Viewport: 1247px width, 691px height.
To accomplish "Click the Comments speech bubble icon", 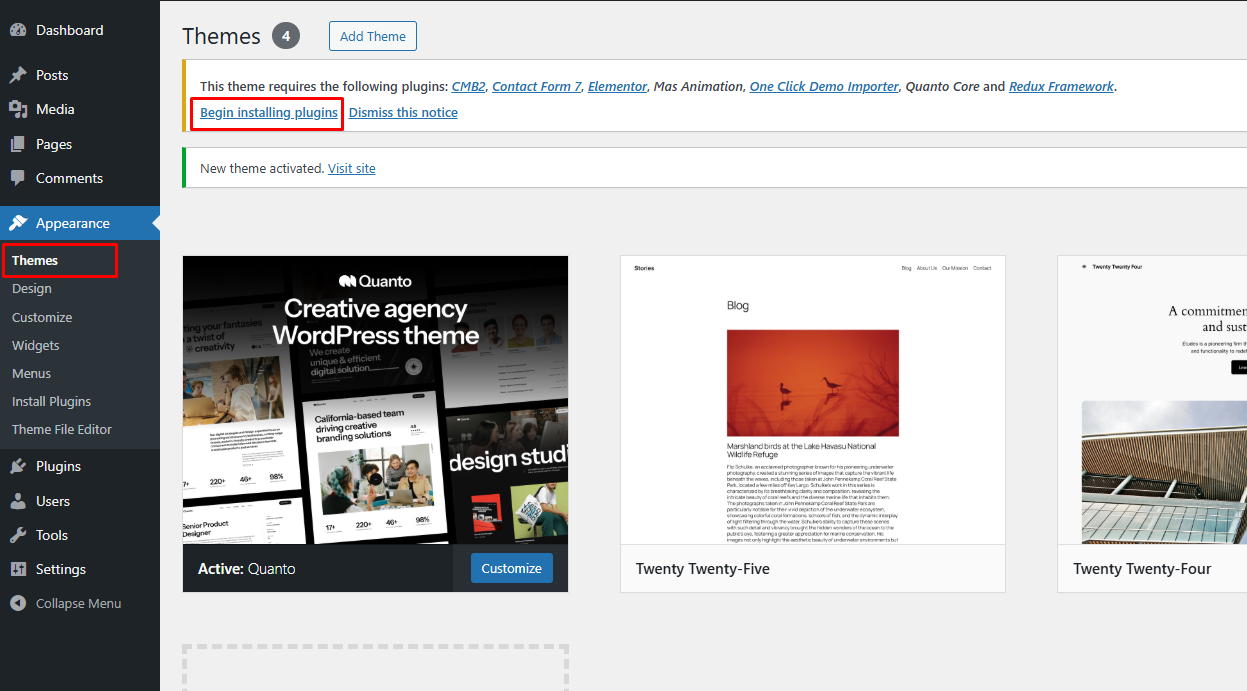I will coord(18,178).
